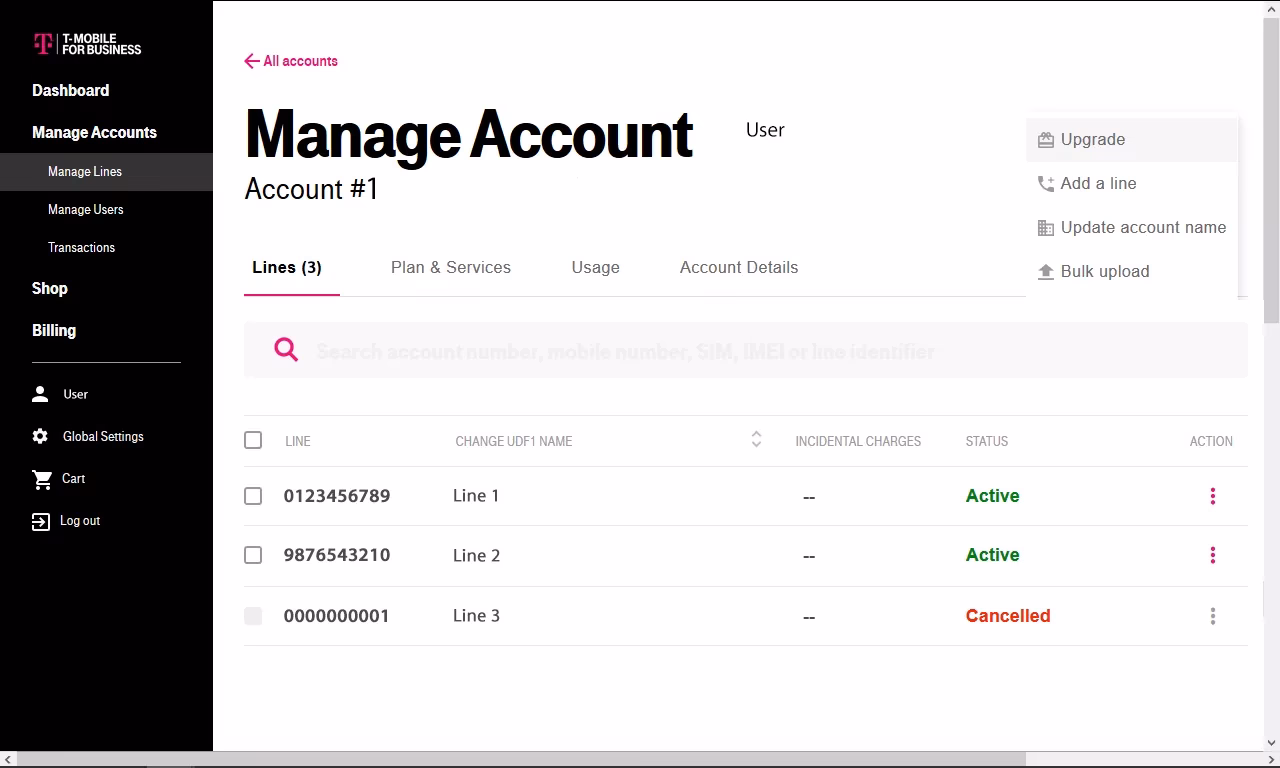This screenshot has width=1280, height=768.
Task: Open Manage Users from the sidebar
Action: 85,209
